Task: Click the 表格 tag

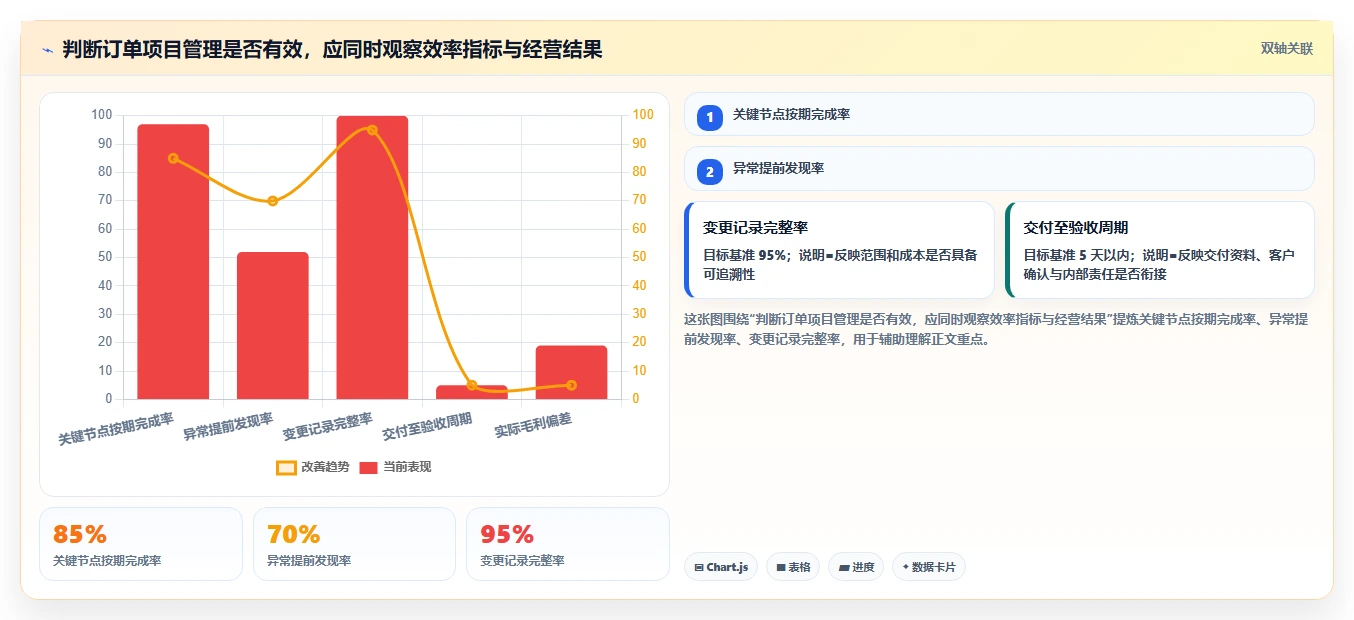Action: (793, 567)
